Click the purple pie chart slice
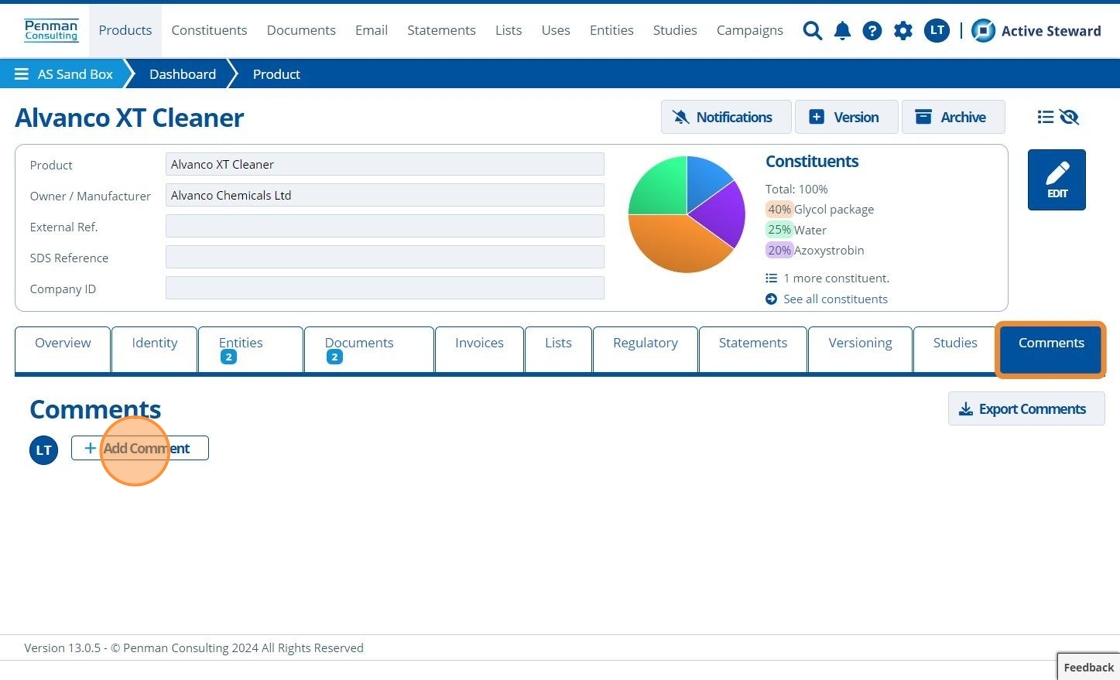Viewport: 1120px width, 680px height. point(721,214)
